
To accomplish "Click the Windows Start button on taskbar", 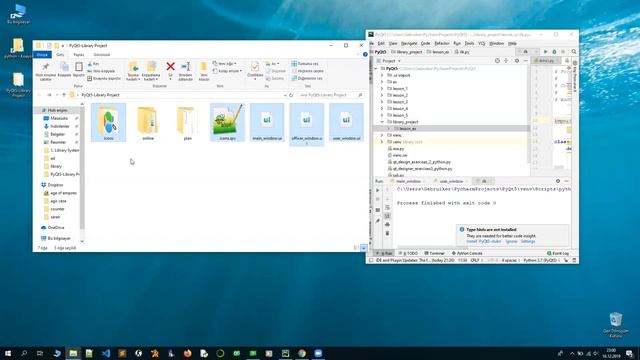I will [8, 353].
